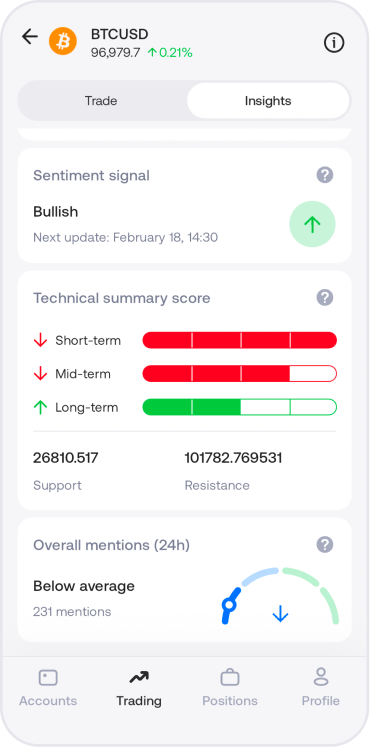This screenshot has width=370, height=747.
Task: Open the info circle icon
Action: pyautogui.click(x=334, y=43)
